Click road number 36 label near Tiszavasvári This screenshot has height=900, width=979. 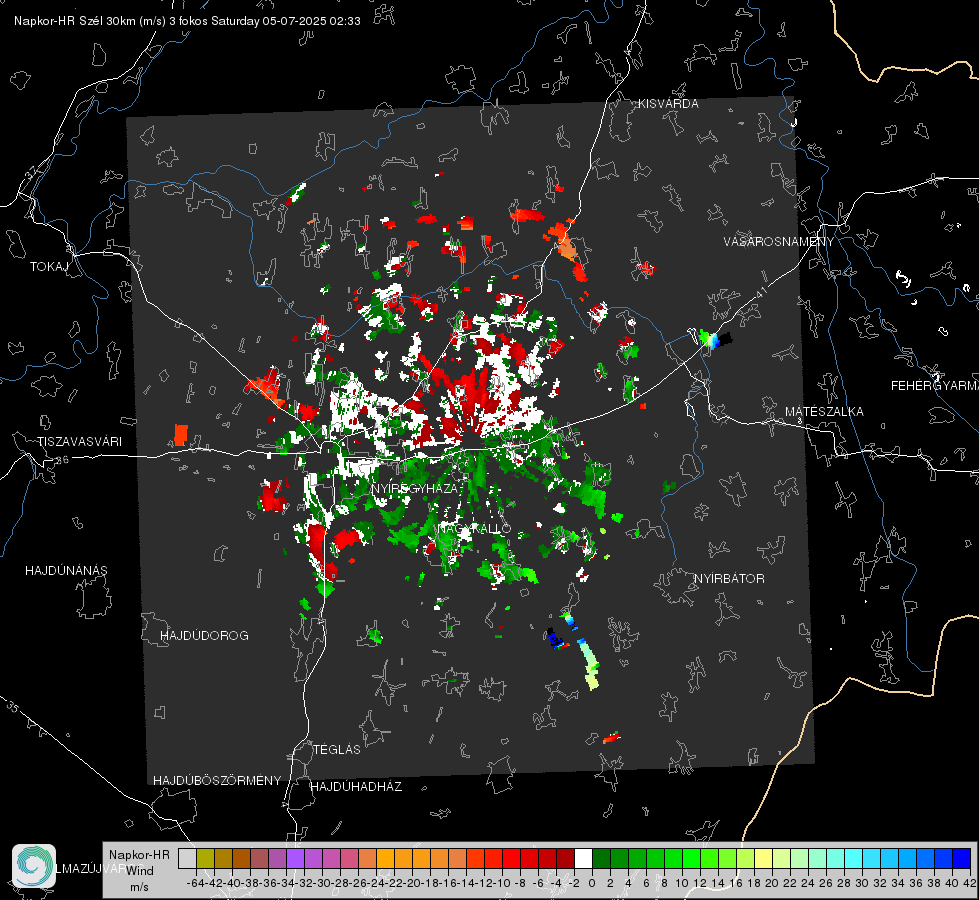point(62,460)
